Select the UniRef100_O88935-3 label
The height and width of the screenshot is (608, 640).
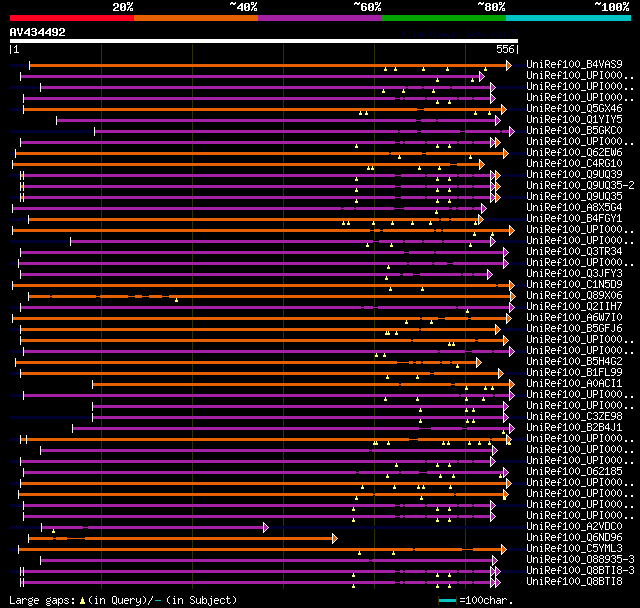(x=580, y=560)
